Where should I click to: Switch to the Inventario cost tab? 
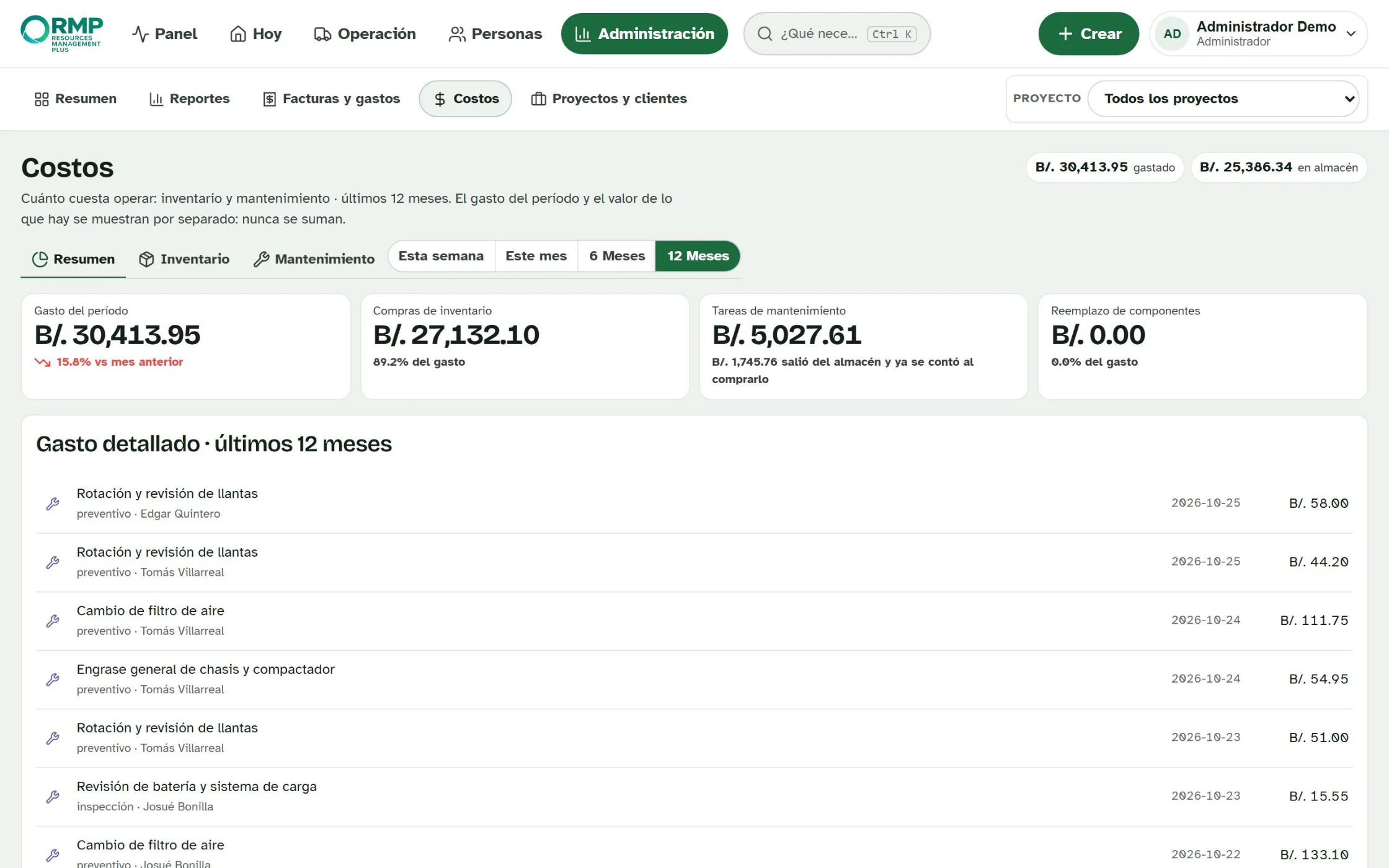[x=184, y=259]
